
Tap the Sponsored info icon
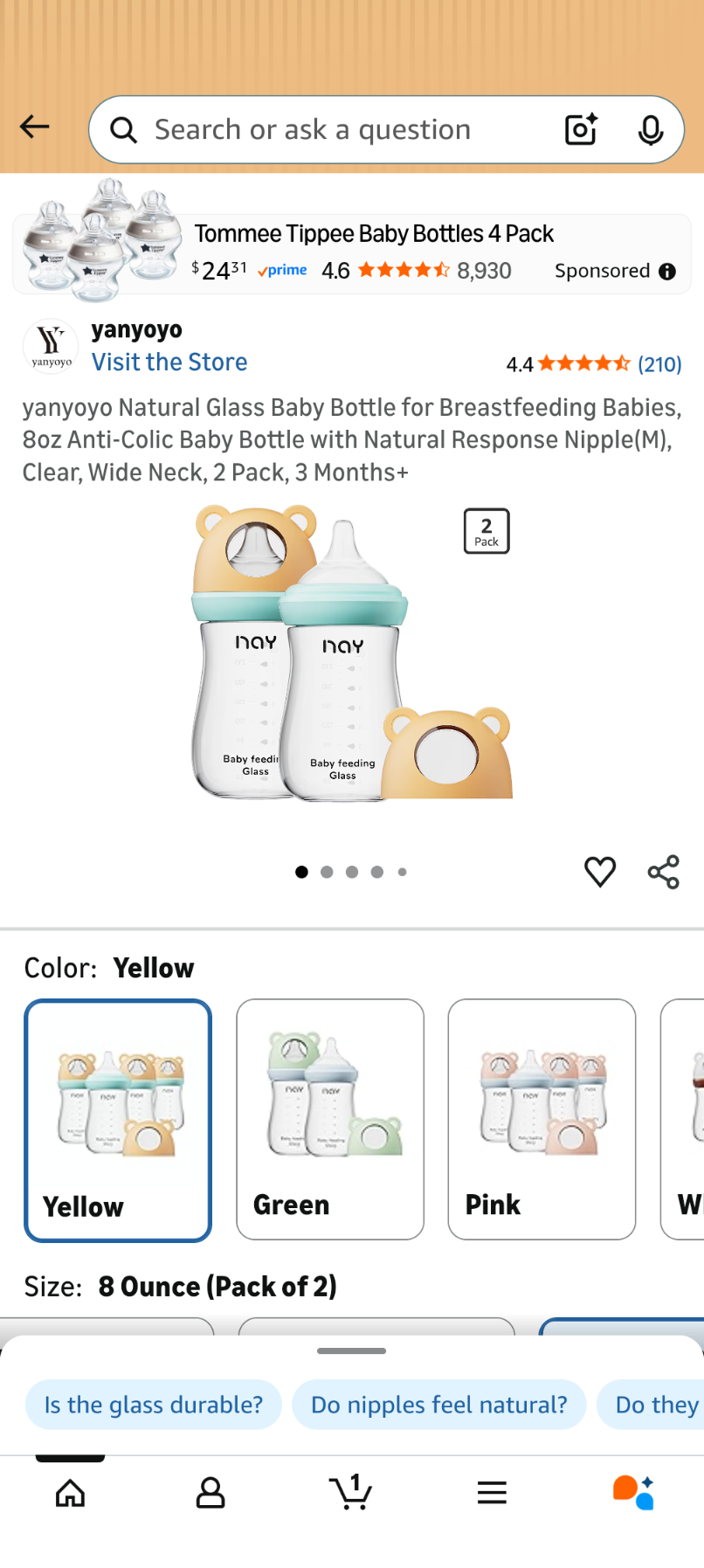(667, 272)
